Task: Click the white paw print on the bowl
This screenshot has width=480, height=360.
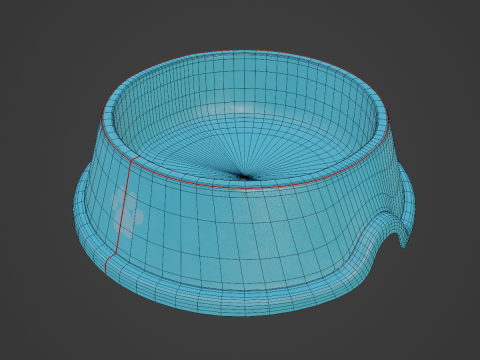Action: pyautogui.click(x=127, y=212)
